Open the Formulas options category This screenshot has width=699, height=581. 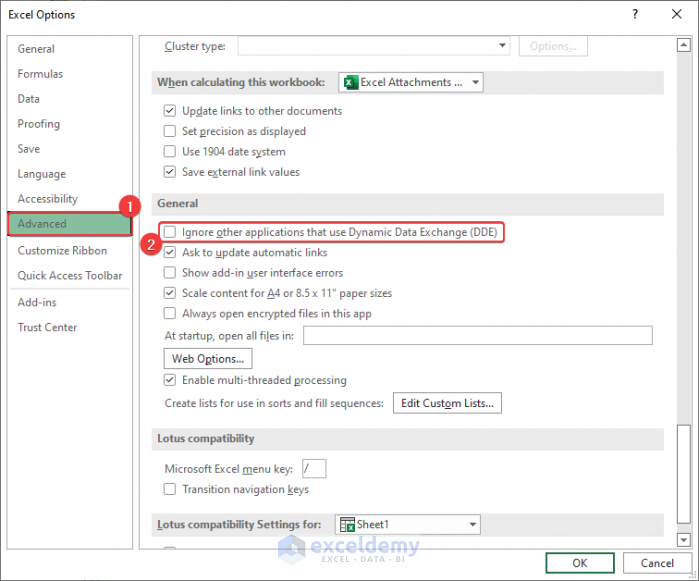(40, 74)
